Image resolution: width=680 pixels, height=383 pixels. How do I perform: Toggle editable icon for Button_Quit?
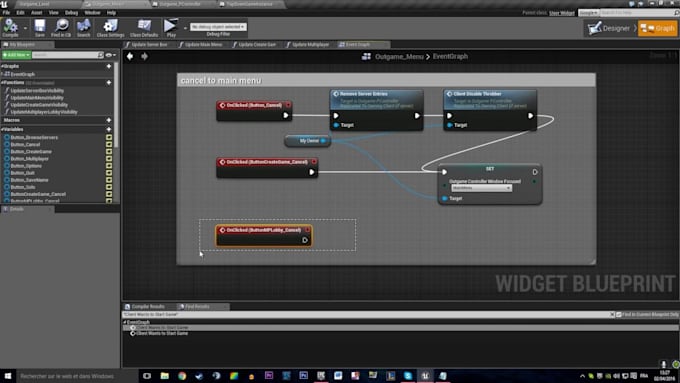pyautogui.click(x=109, y=173)
